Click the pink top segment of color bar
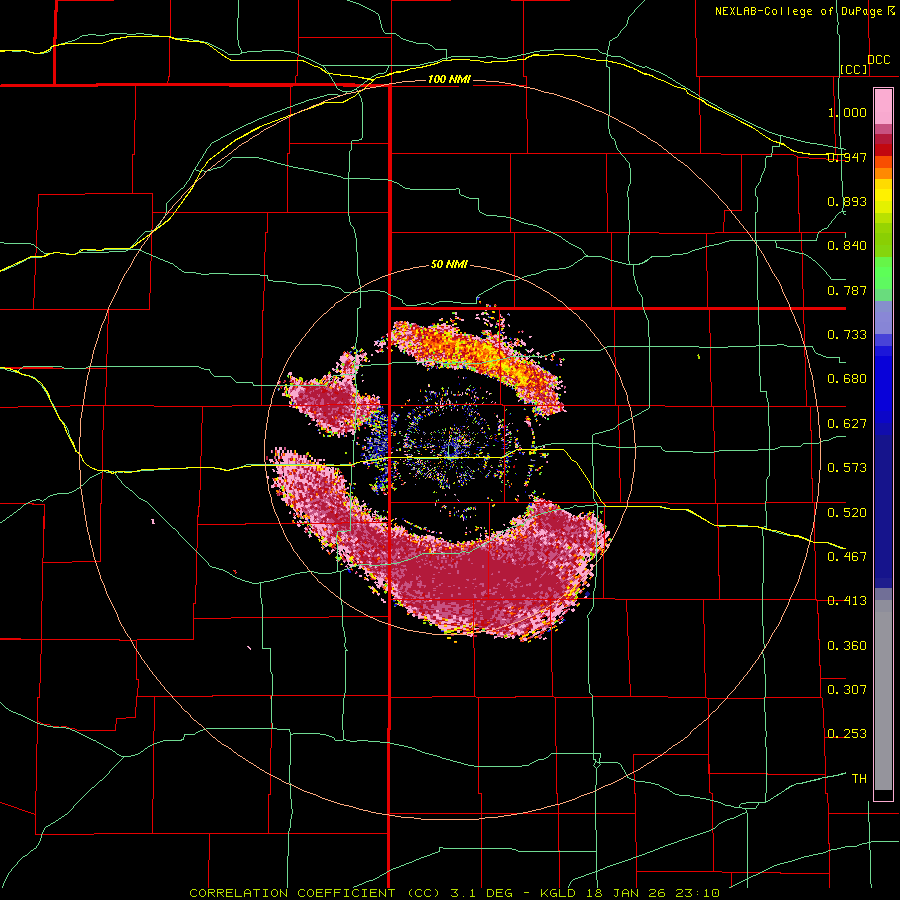This screenshot has width=900, height=900. tap(883, 106)
